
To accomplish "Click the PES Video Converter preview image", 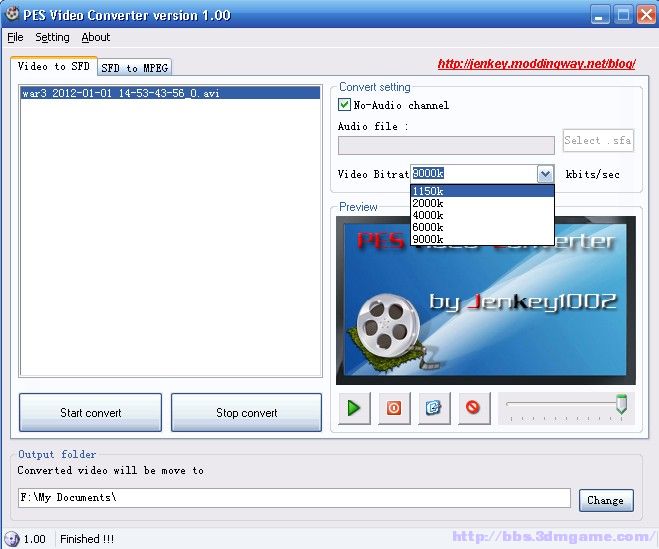I will click(486, 300).
